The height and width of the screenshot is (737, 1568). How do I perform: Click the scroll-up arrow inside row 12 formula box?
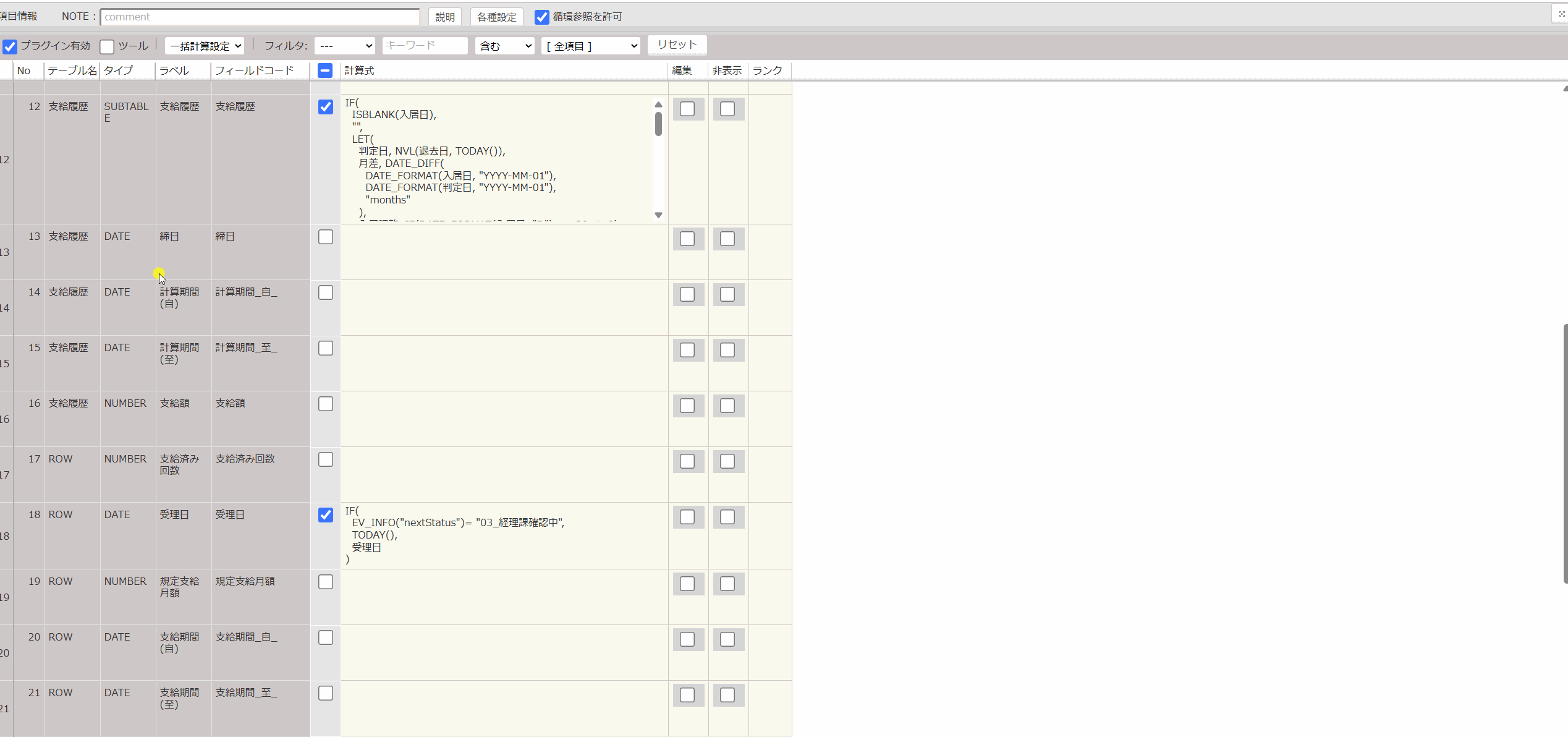tap(658, 104)
